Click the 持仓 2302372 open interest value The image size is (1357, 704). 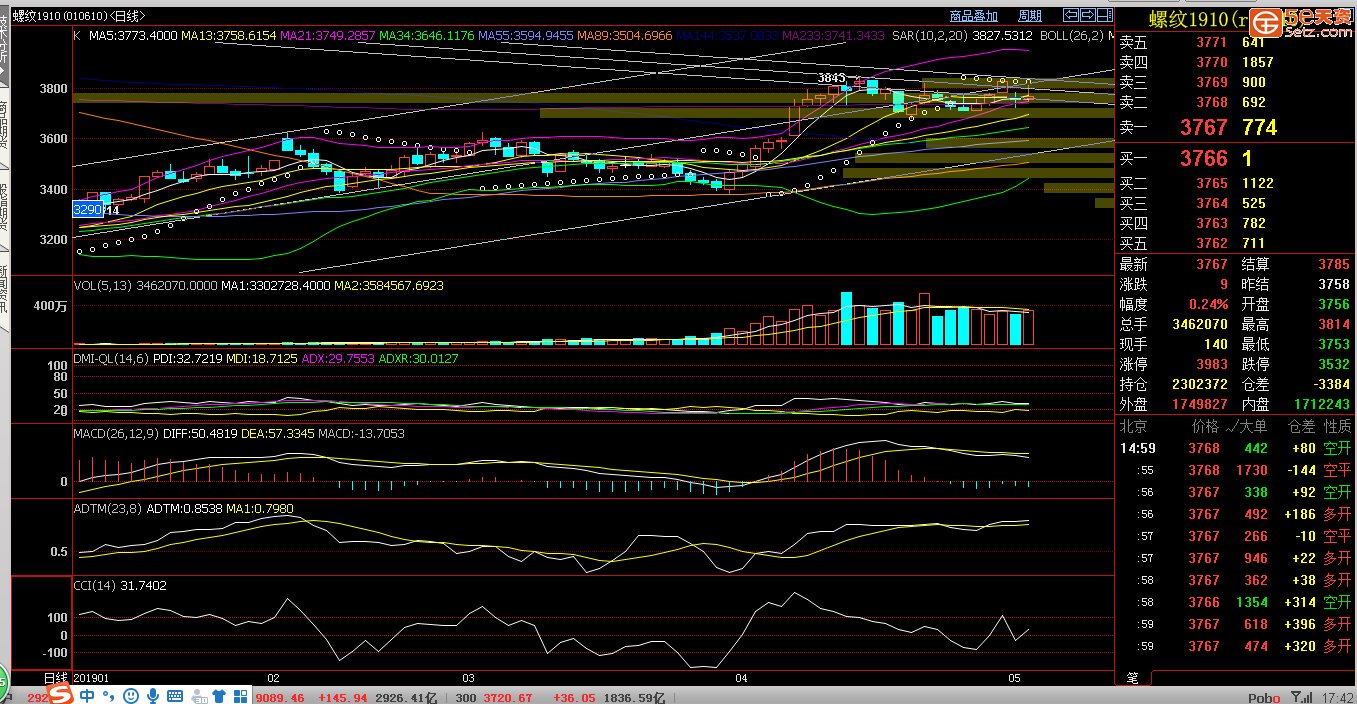1199,384
